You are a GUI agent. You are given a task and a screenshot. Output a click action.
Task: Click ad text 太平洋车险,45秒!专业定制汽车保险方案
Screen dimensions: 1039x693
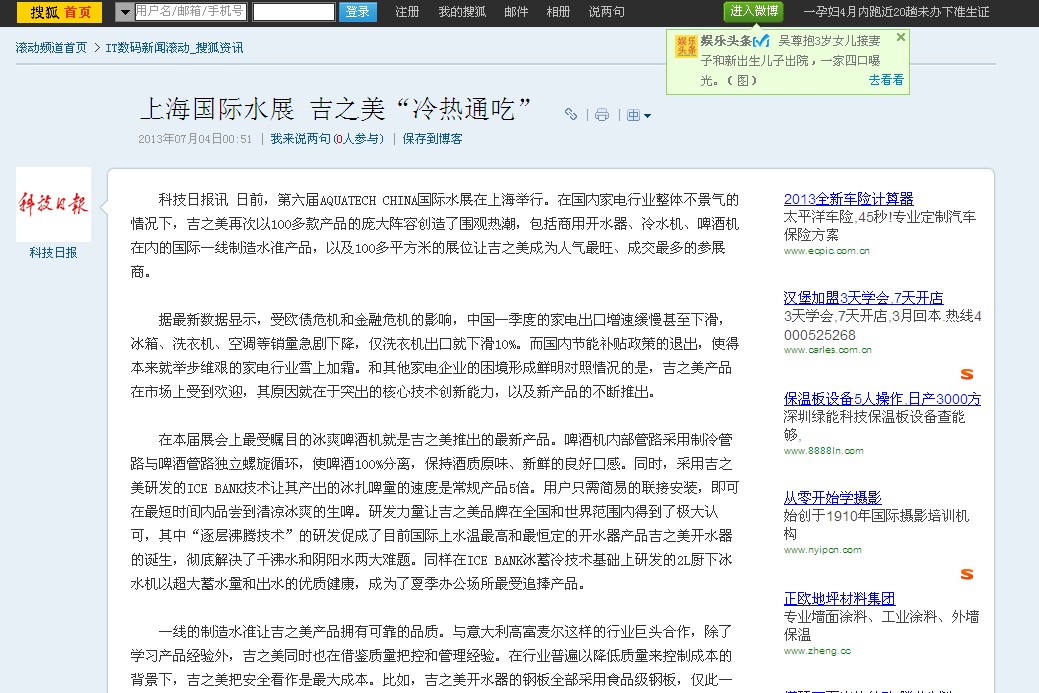(x=879, y=226)
